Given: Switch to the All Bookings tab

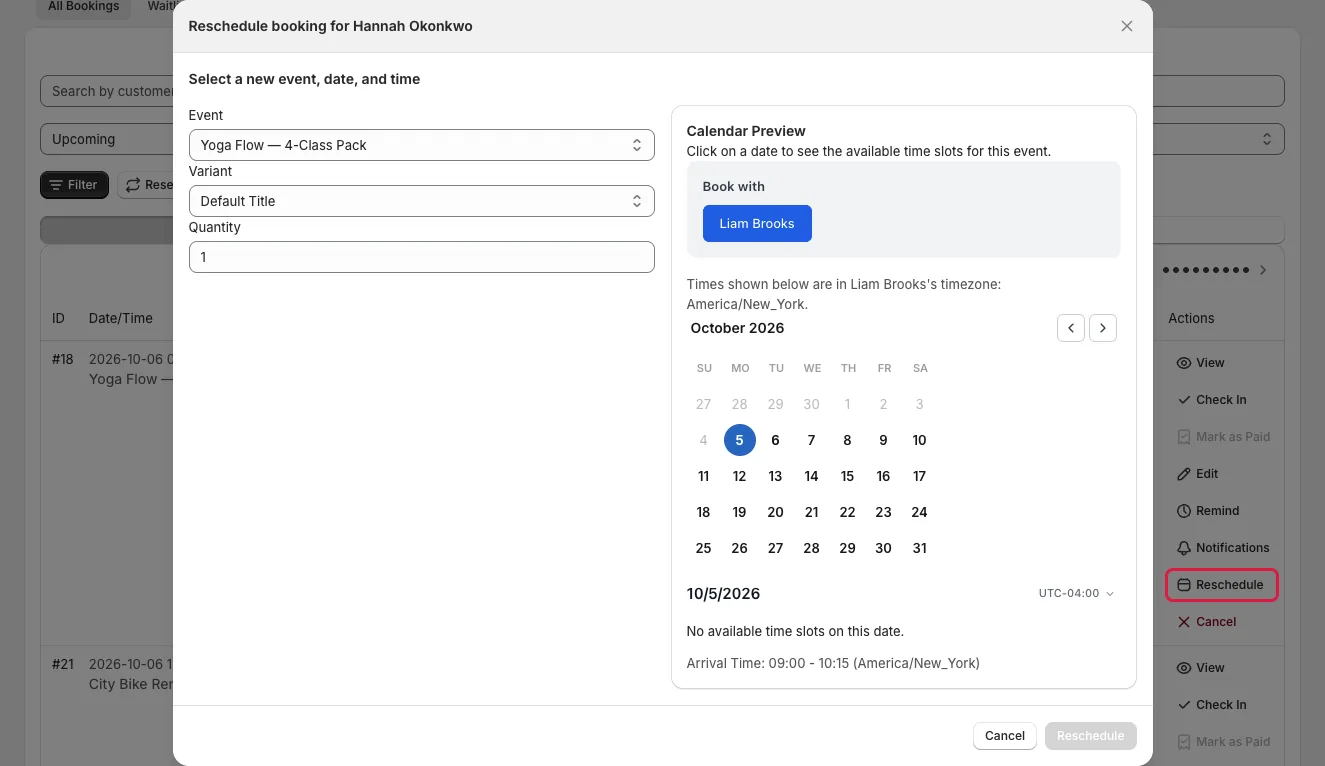Looking at the screenshot, I should (x=84, y=7).
